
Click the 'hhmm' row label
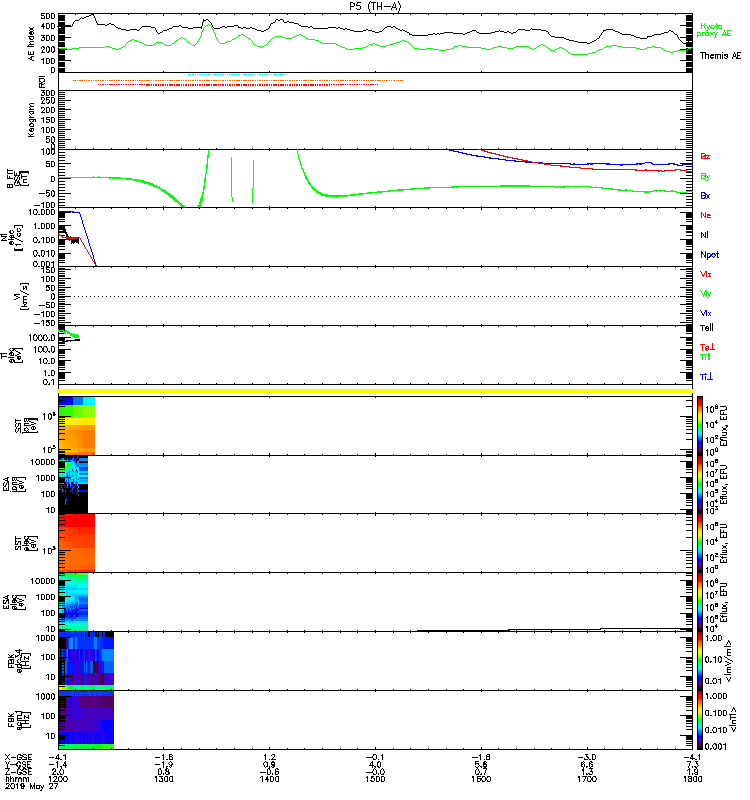pyautogui.click(x=17, y=779)
